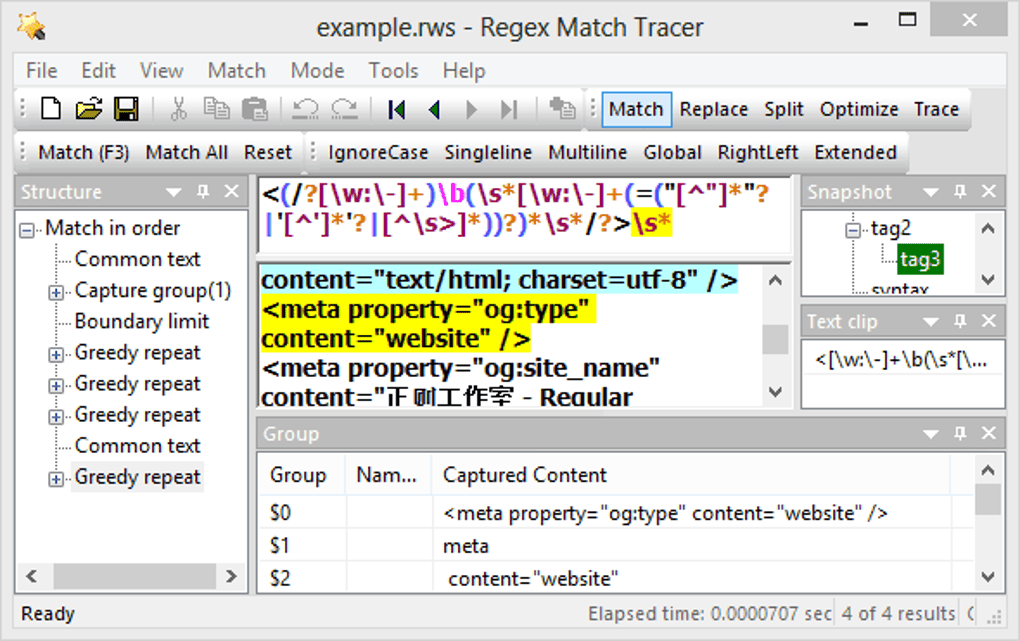Jump to the first match
The height and width of the screenshot is (641, 1020).
pyautogui.click(x=396, y=109)
